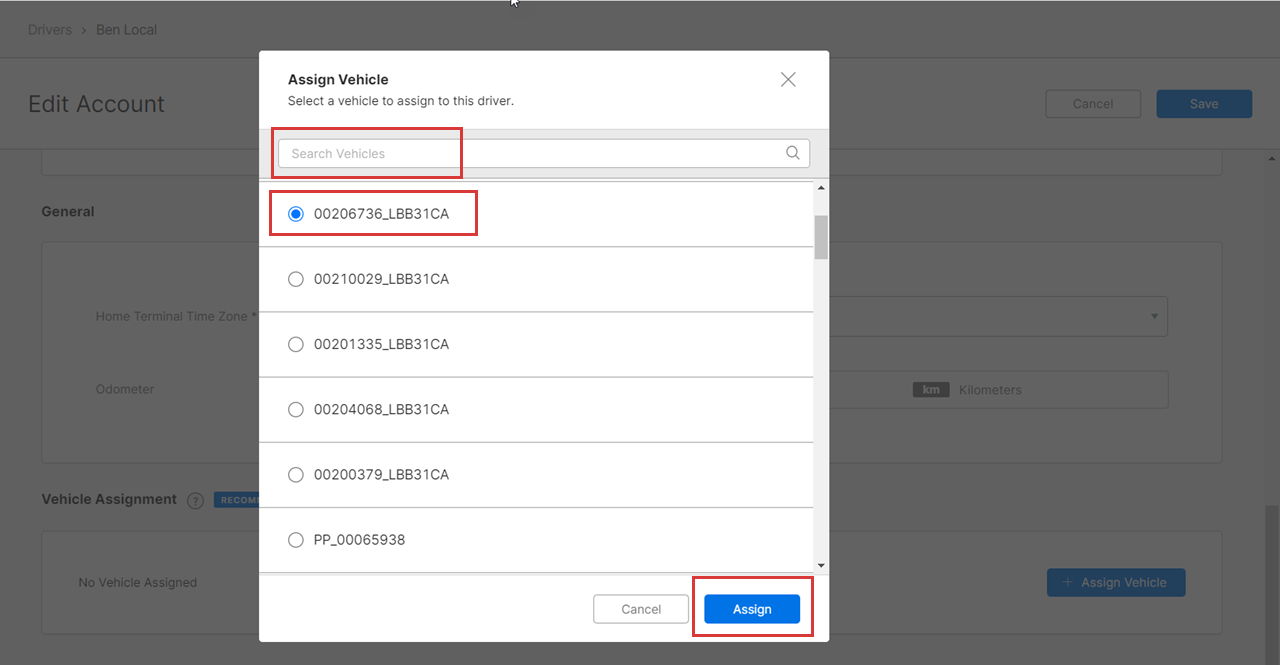Click the Save button on Edit Account
Image resolution: width=1280 pixels, height=665 pixels.
[1204, 104]
